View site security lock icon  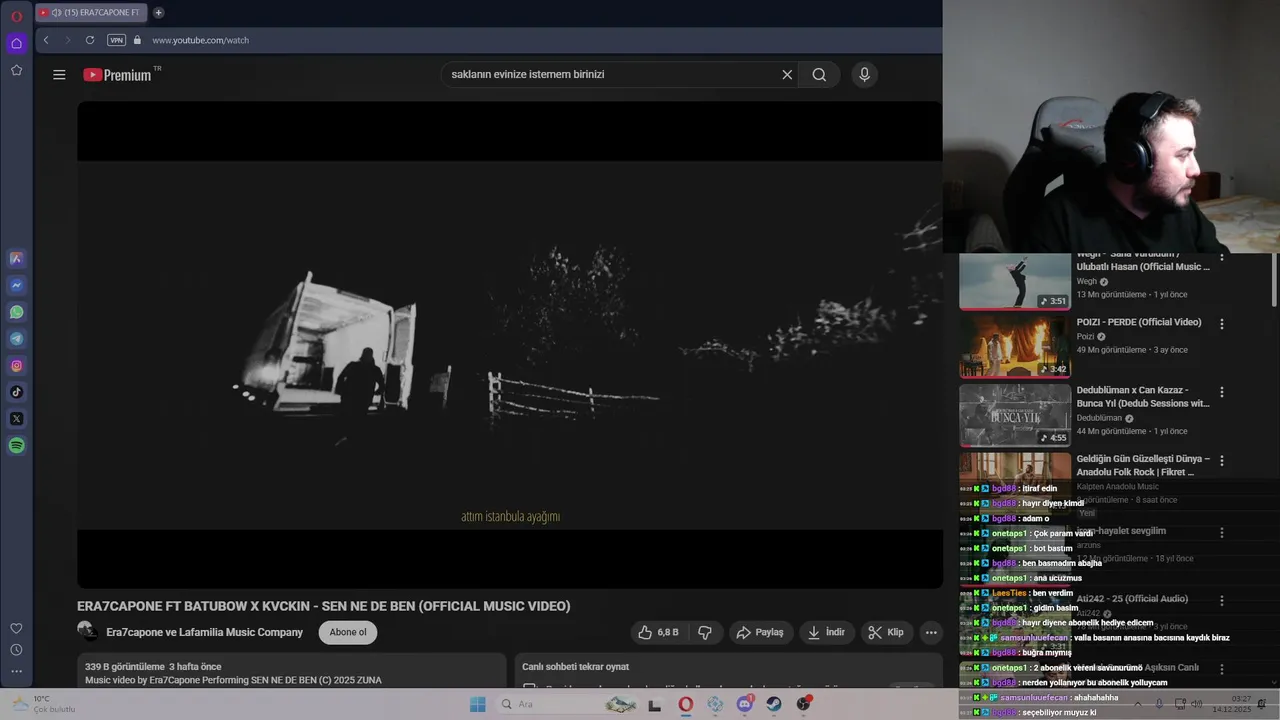pos(138,40)
